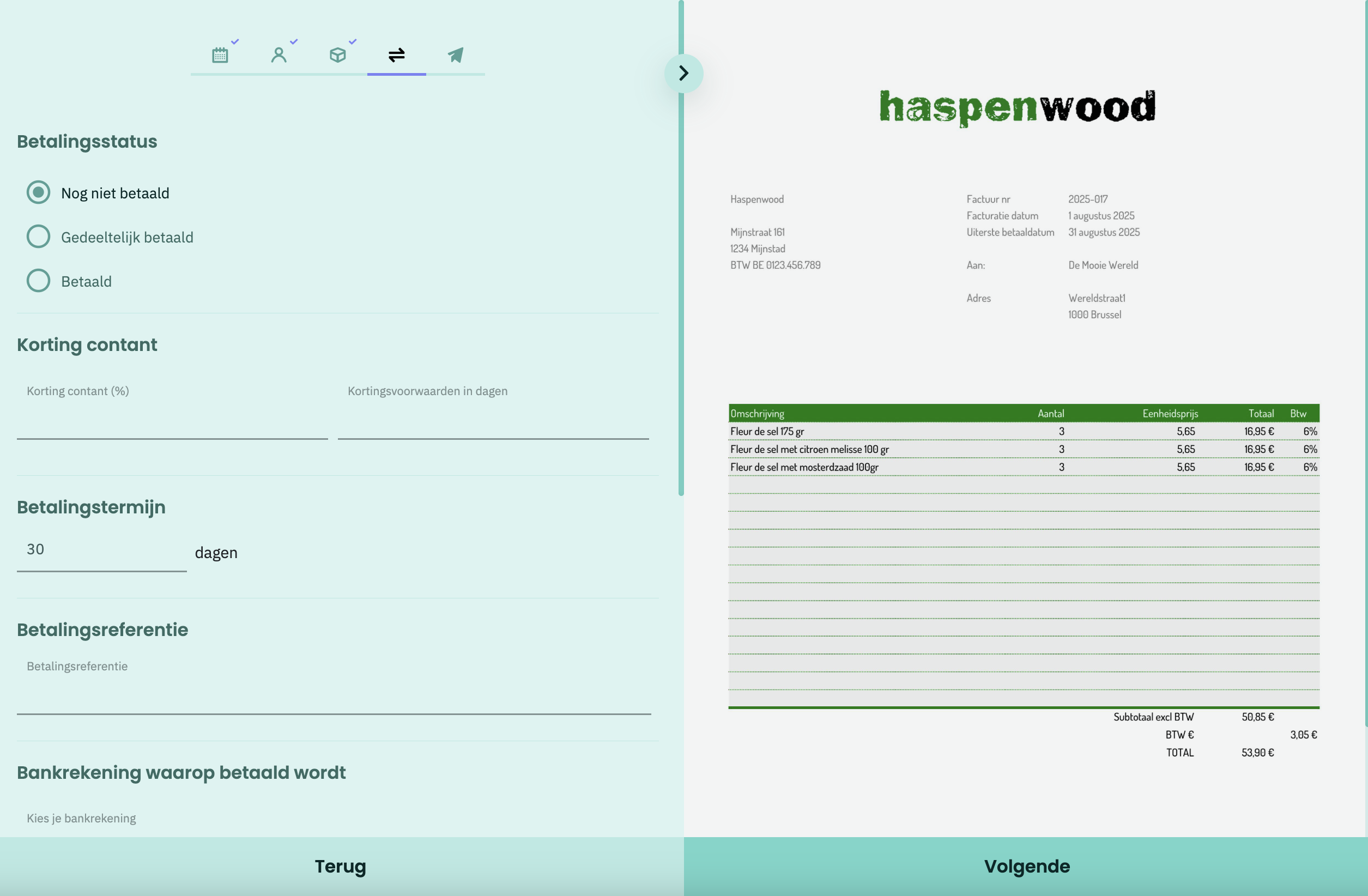
Task: Select the 'Gedeeltelijk betaald' radio button
Action: coord(39,237)
